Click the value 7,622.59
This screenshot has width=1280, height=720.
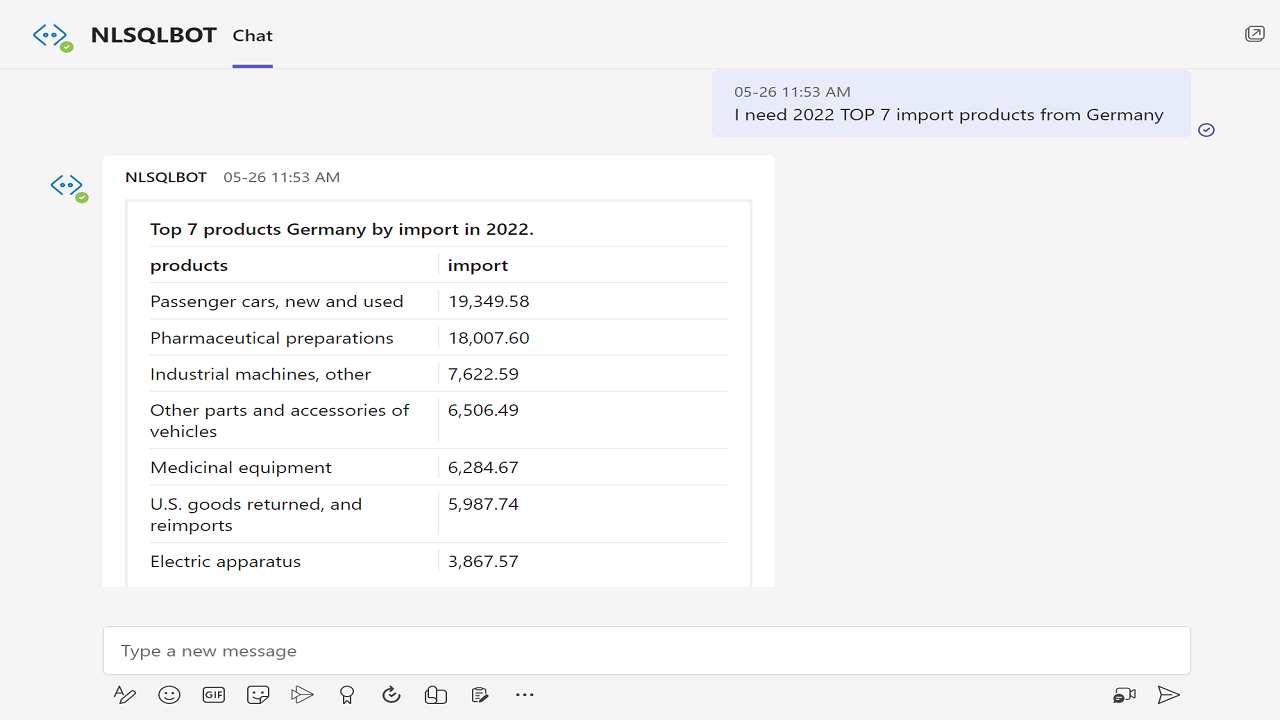click(x=484, y=374)
